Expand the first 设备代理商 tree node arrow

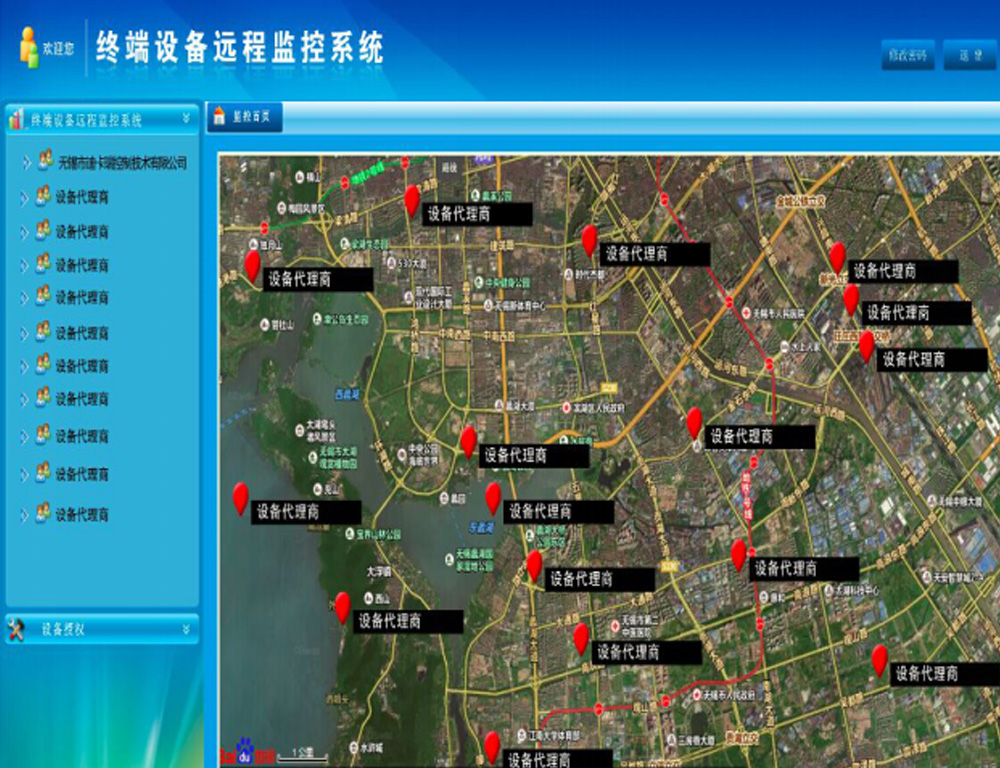coord(25,198)
